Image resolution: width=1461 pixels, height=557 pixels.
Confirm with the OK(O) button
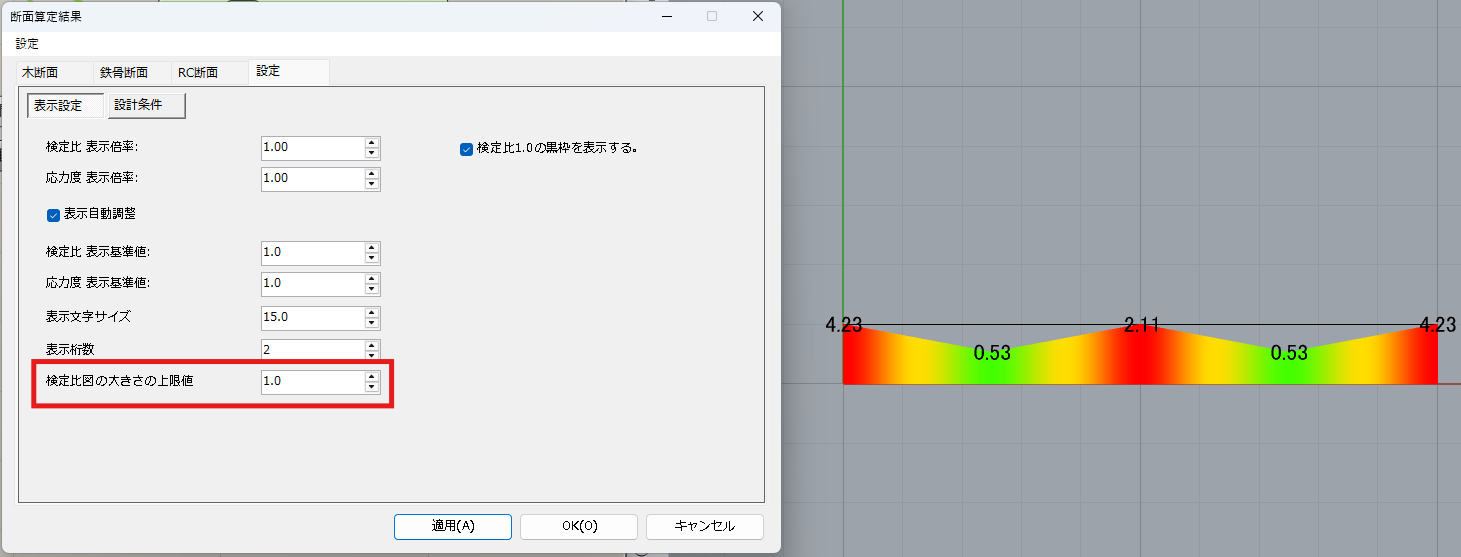(x=578, y=526)
